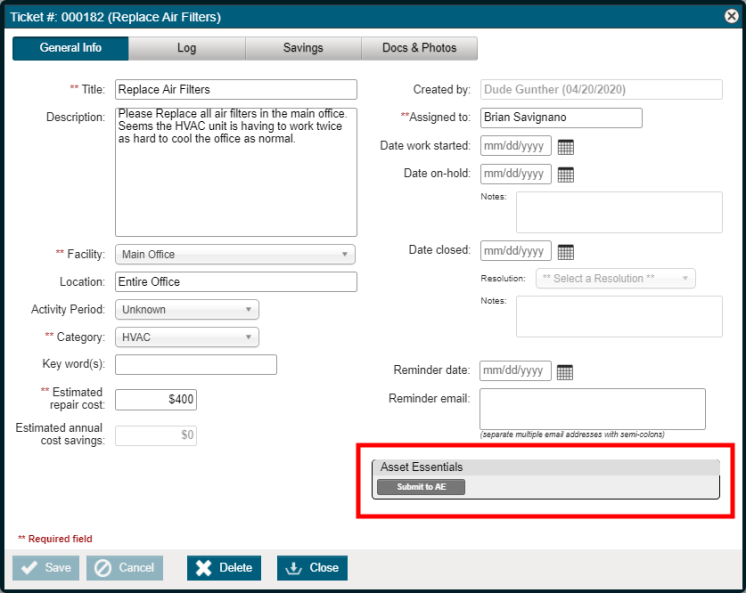This screenshot has height=593, width=746.
Task: Edit the Location field showing Entire Office
Action: [236, 282]
